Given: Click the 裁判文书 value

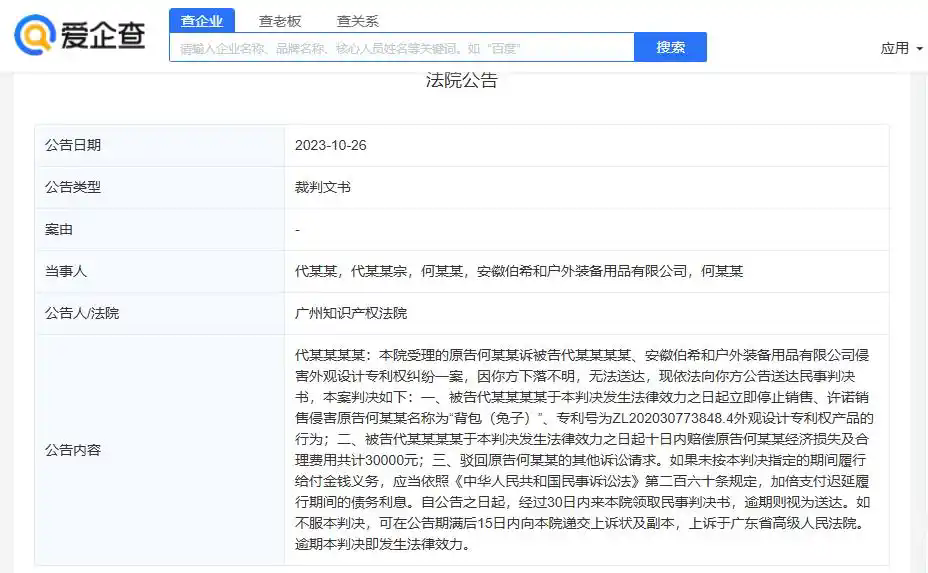Looking at the screenshot, I should point(323,188).
